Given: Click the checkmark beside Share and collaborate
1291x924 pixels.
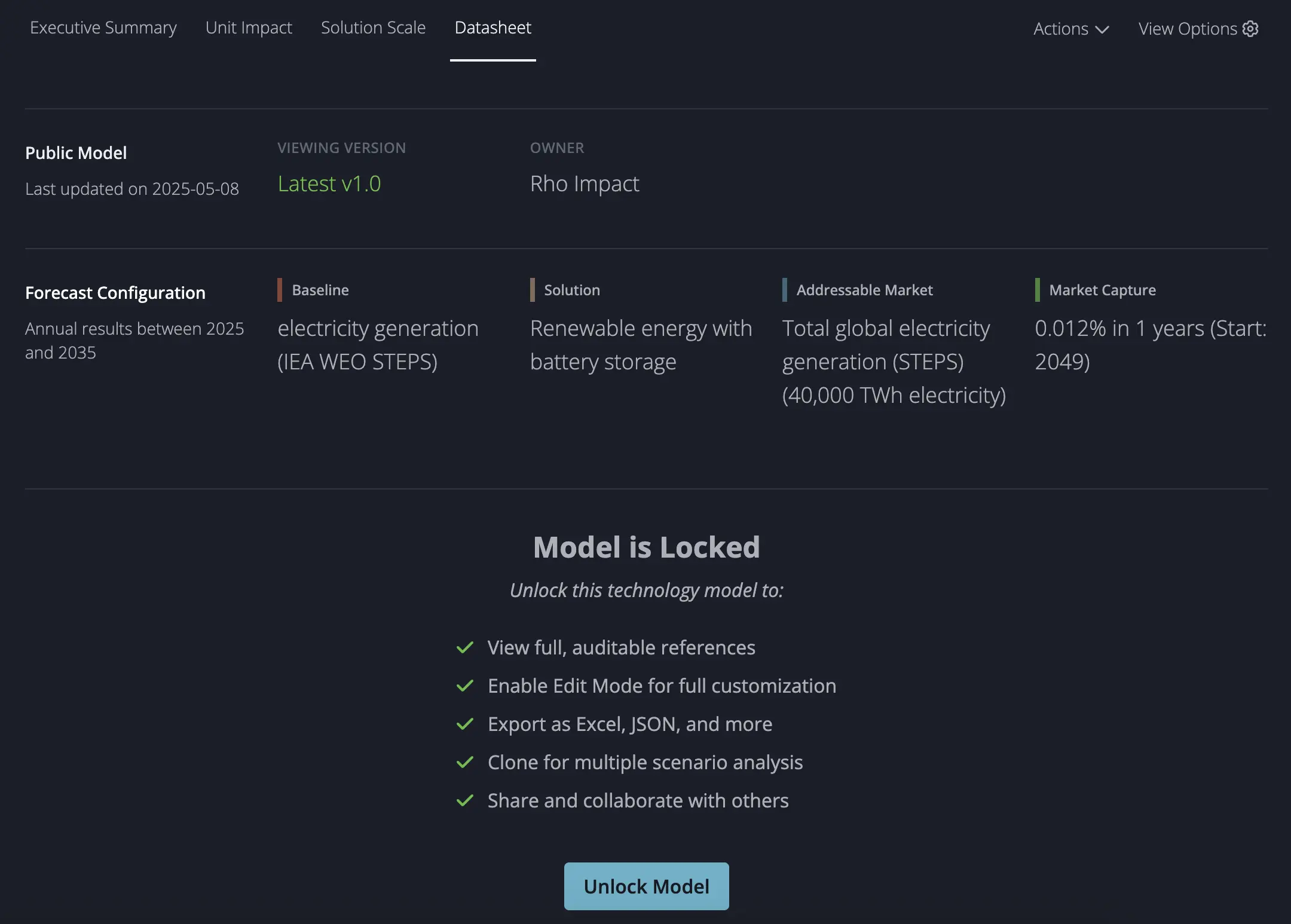Looking at the screenshot, I should [x=465, y=800].
